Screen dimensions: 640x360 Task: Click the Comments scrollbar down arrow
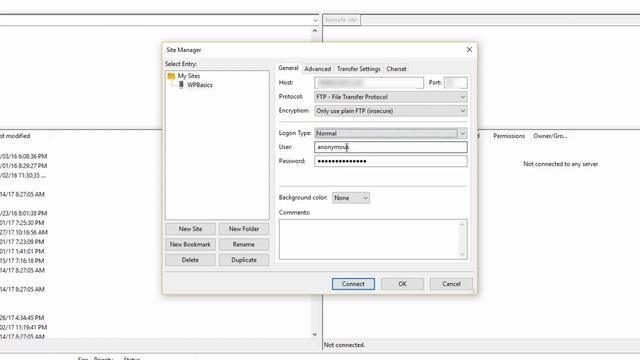point(462,255)
